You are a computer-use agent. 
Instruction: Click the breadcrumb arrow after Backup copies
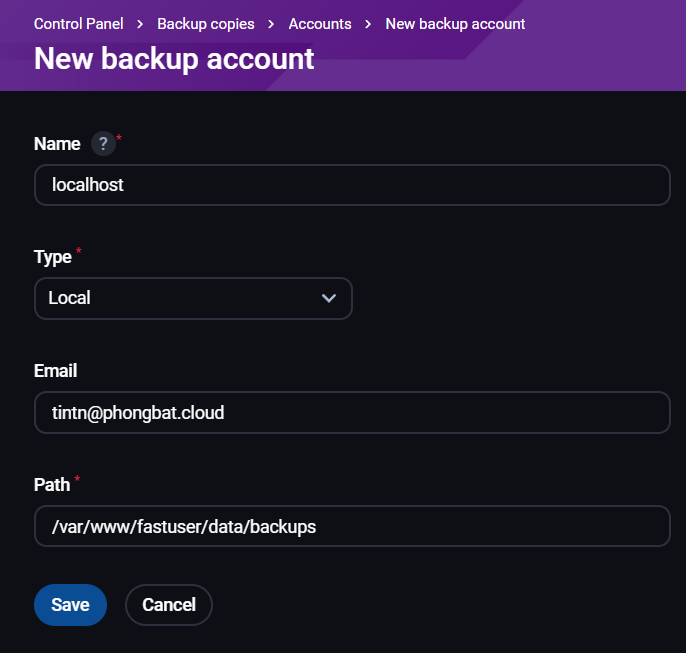[271, 23]
